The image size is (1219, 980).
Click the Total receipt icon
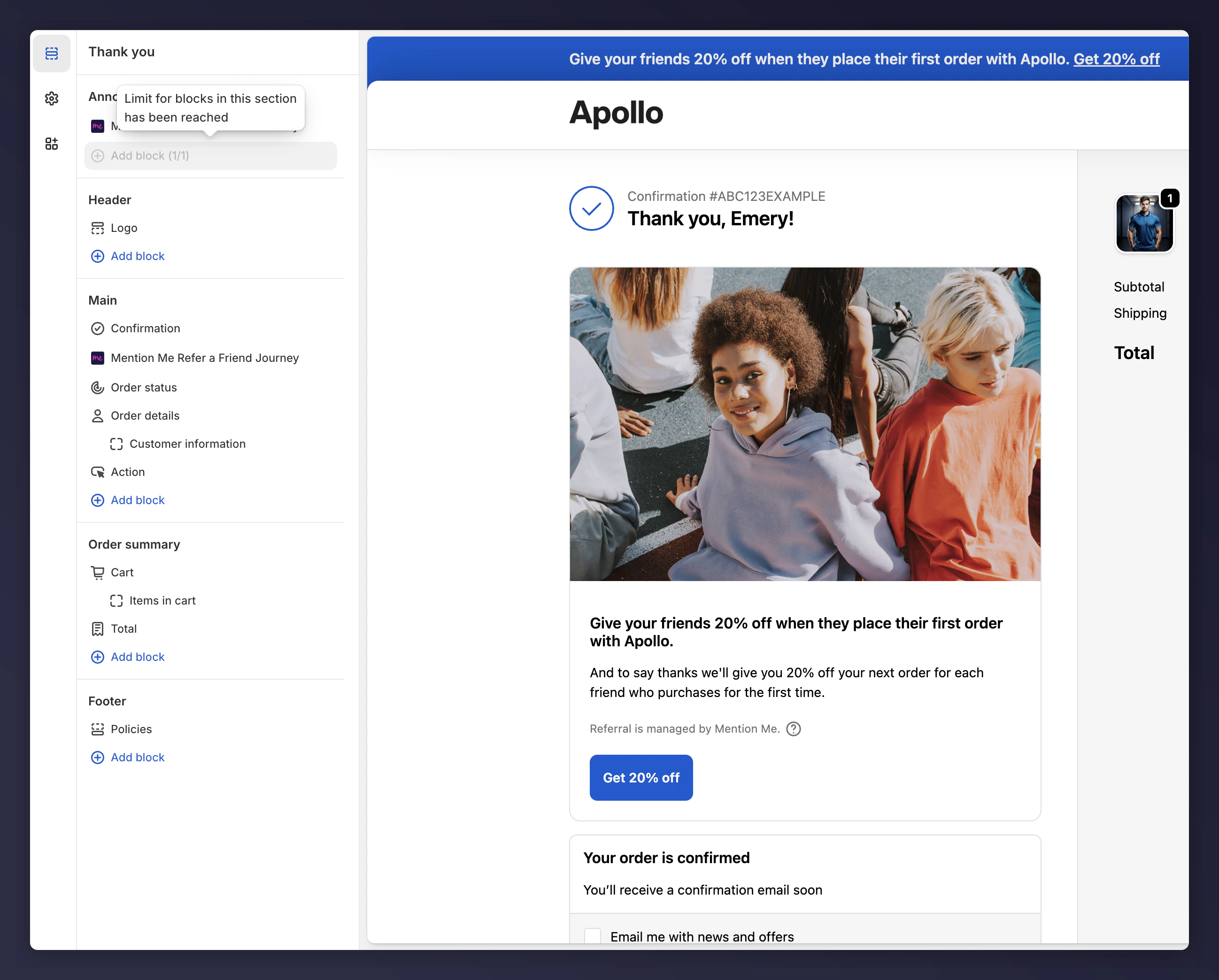(x=97, y=629)
